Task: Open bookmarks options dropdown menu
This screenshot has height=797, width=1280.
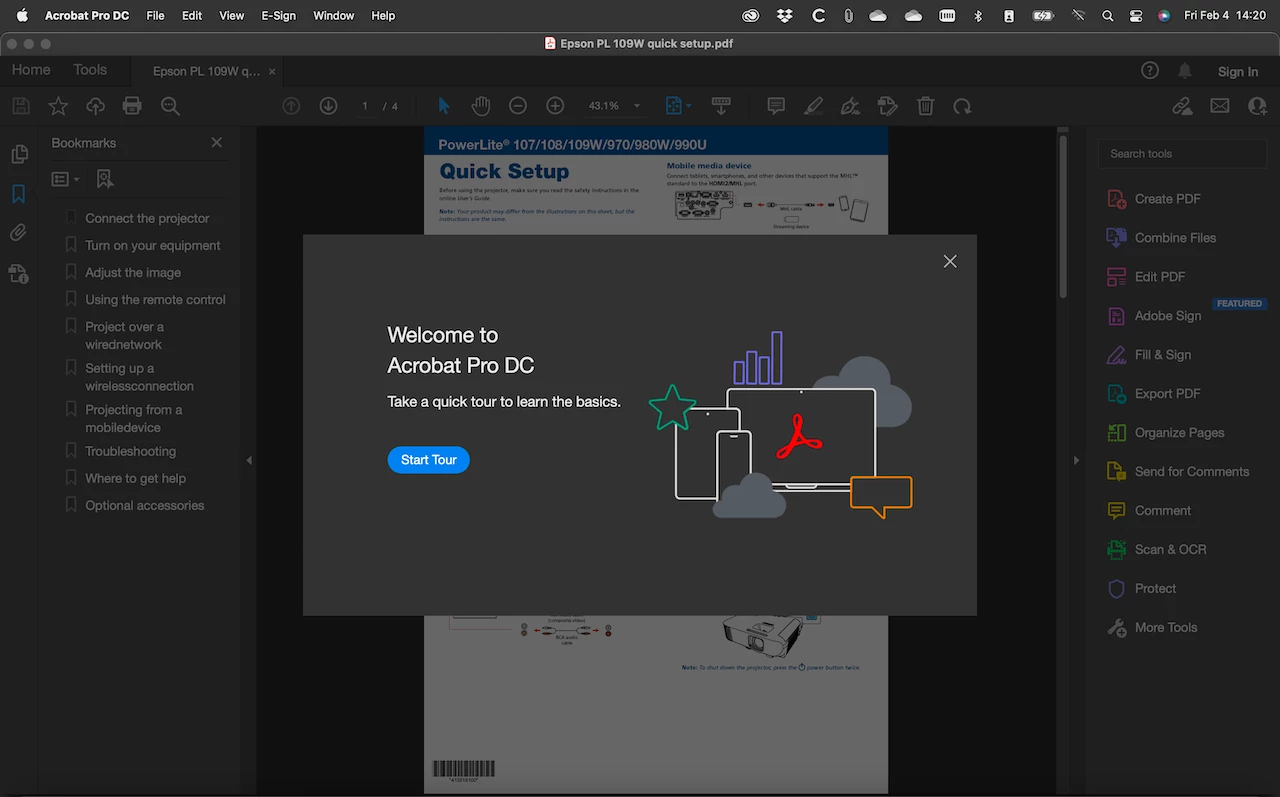Action: pyautogui.click(x=66, y=179)
